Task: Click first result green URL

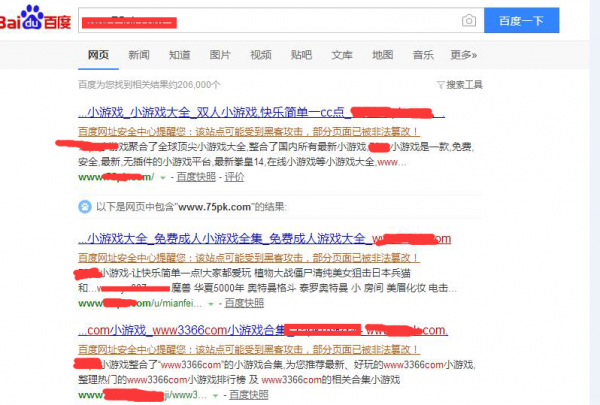Action: [116, 177]
